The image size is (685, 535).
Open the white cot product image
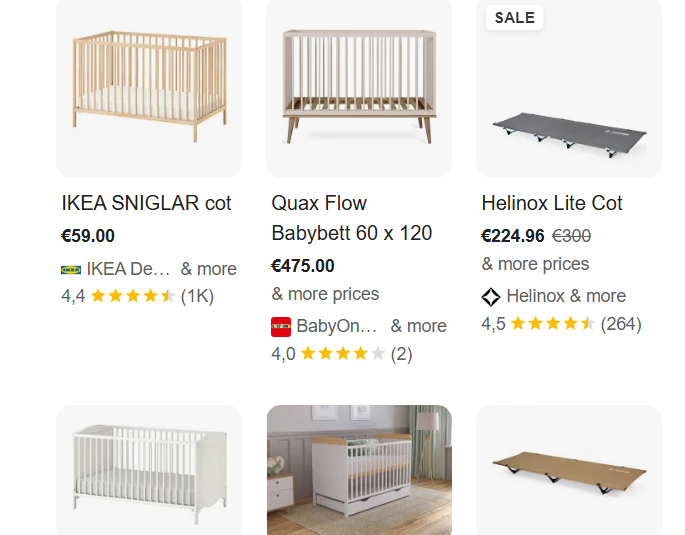tap(149, 470)
